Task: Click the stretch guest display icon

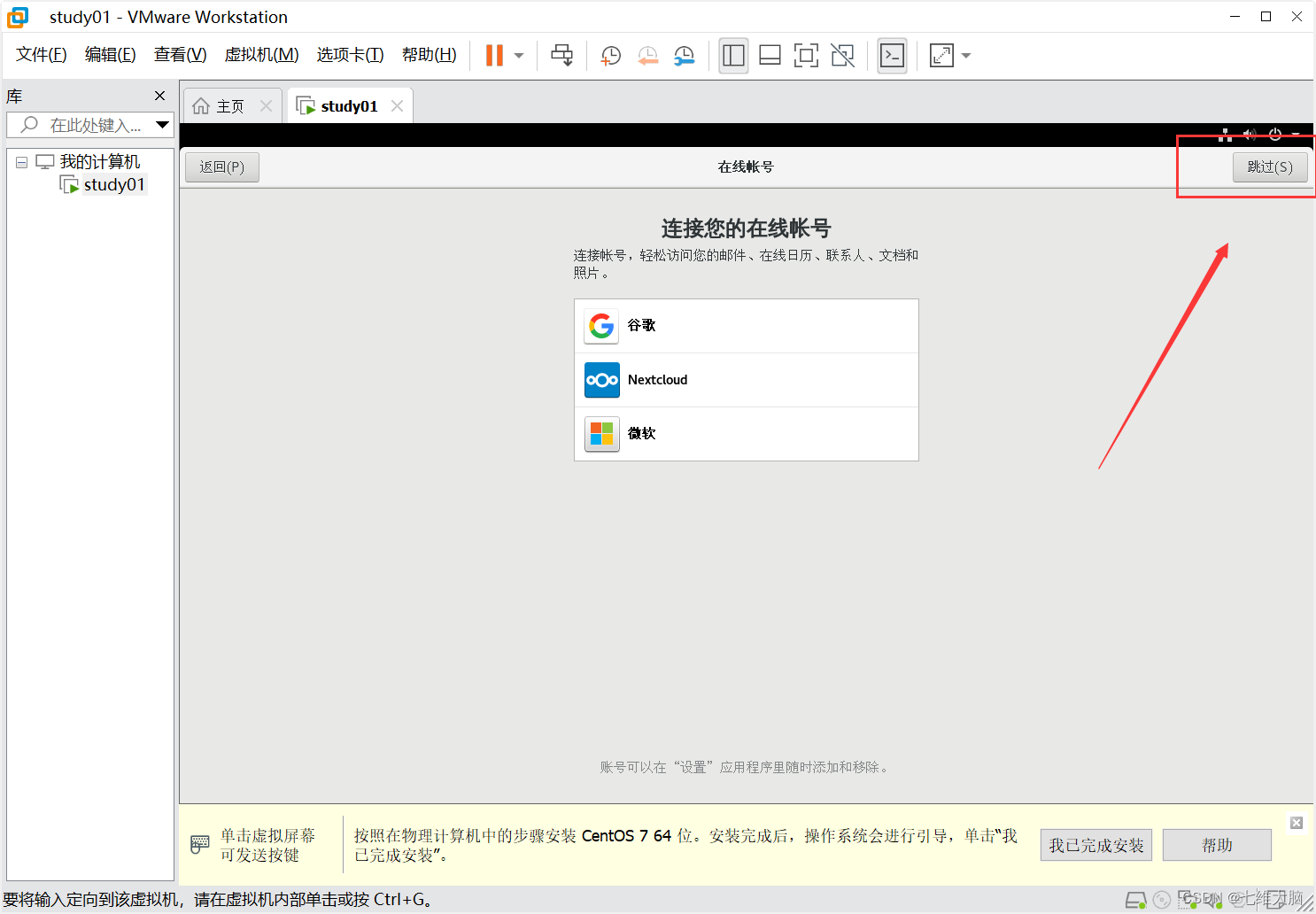Action: point(941,56)
